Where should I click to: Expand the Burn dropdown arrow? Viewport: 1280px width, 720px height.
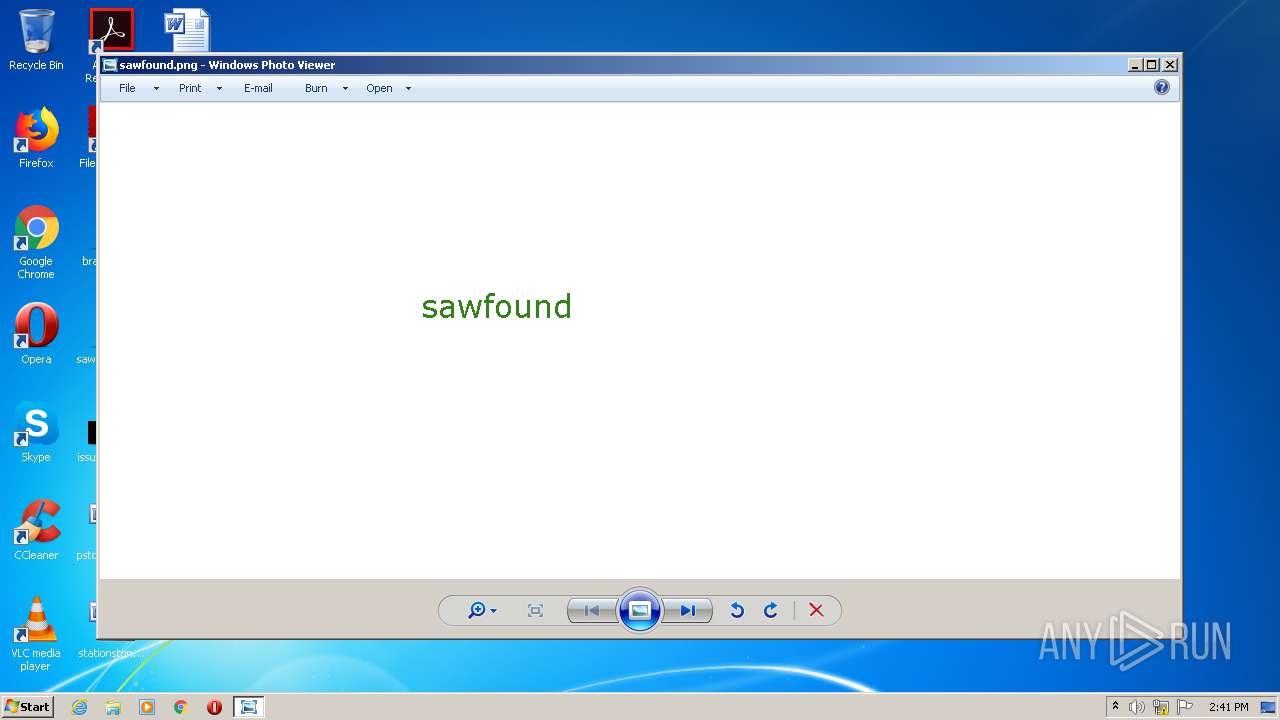point(345,89)
